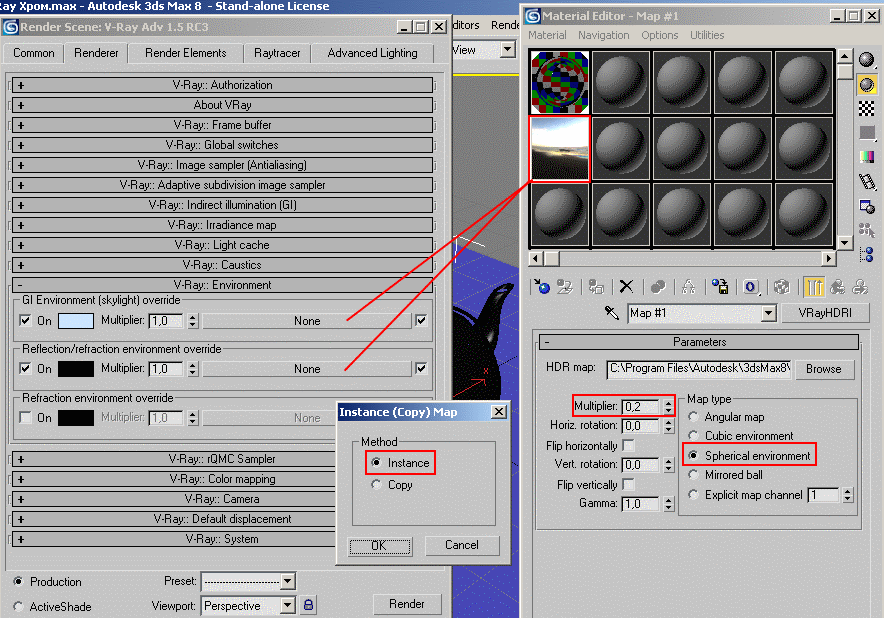
Task: Toggle Show Map in Viewport icon
Action: (781, 286)
